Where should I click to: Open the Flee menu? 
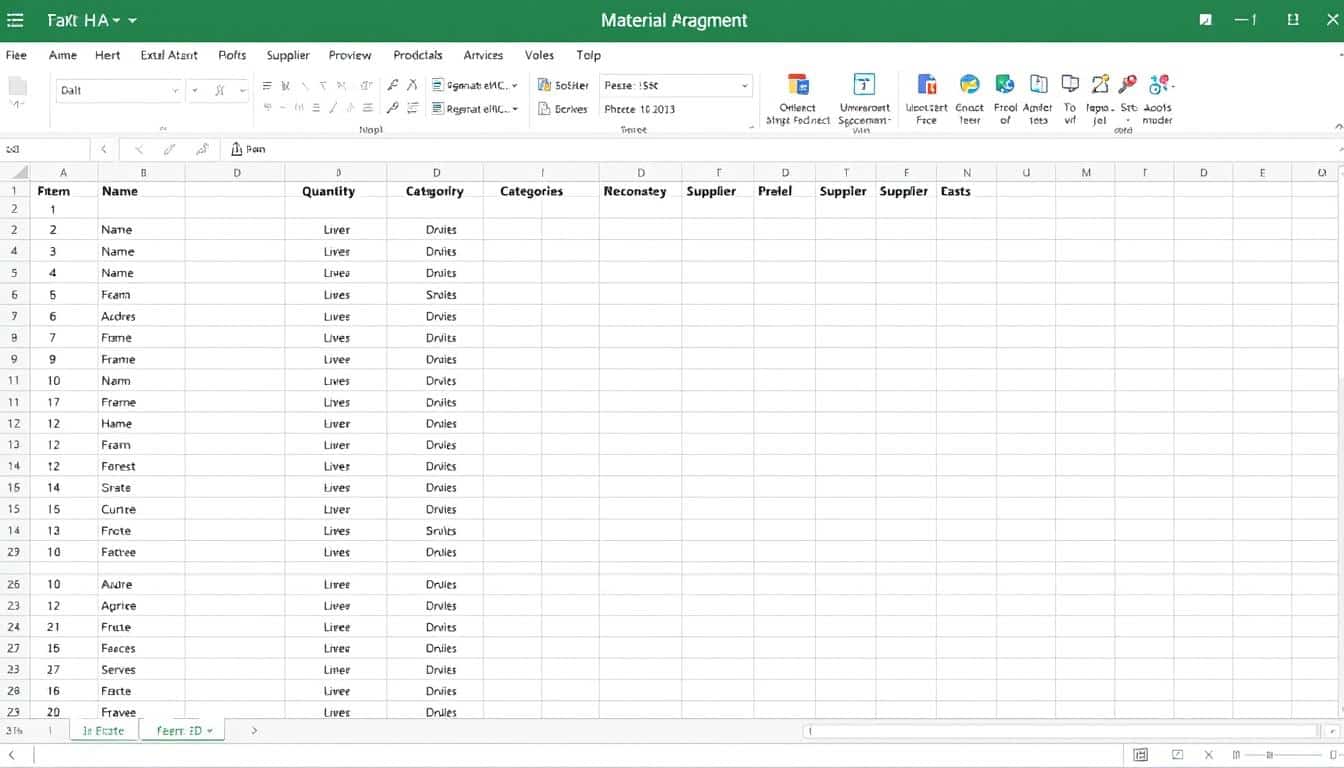(x=16, y=55)
